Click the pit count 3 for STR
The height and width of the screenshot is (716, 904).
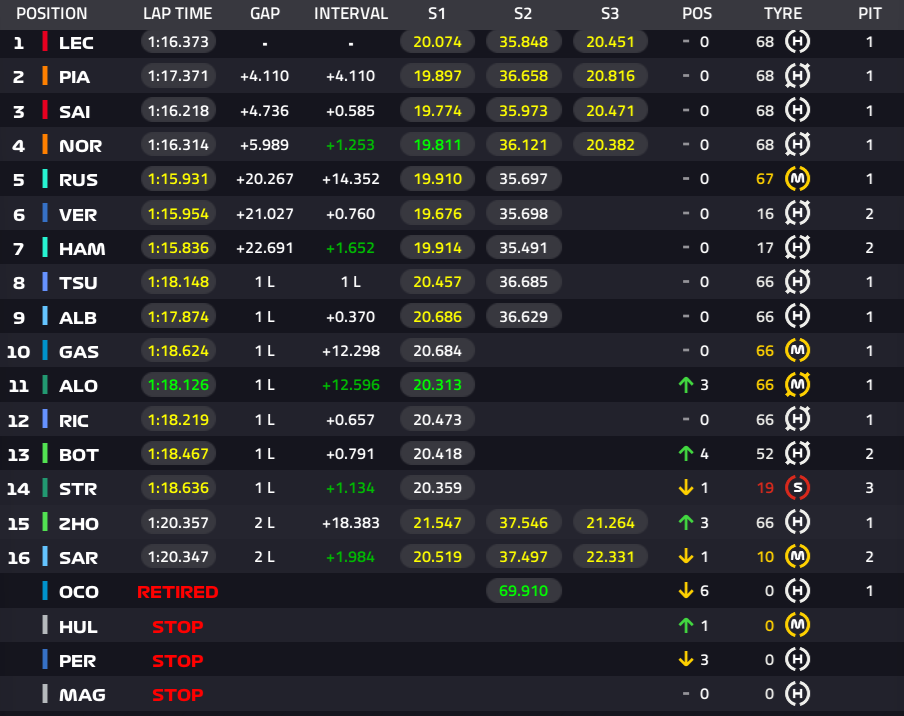tap(869, 488)
